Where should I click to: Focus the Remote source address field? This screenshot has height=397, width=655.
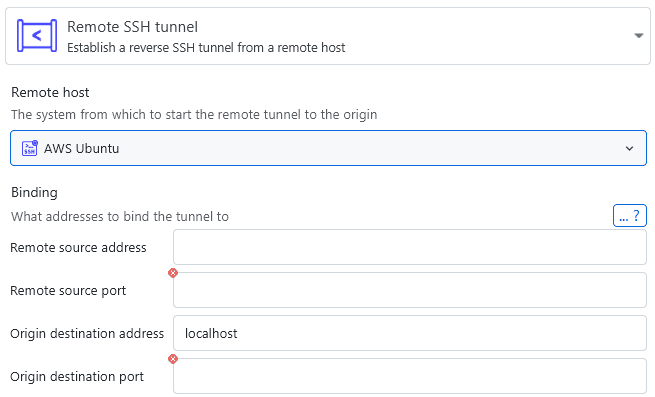(x=410, y=247)
